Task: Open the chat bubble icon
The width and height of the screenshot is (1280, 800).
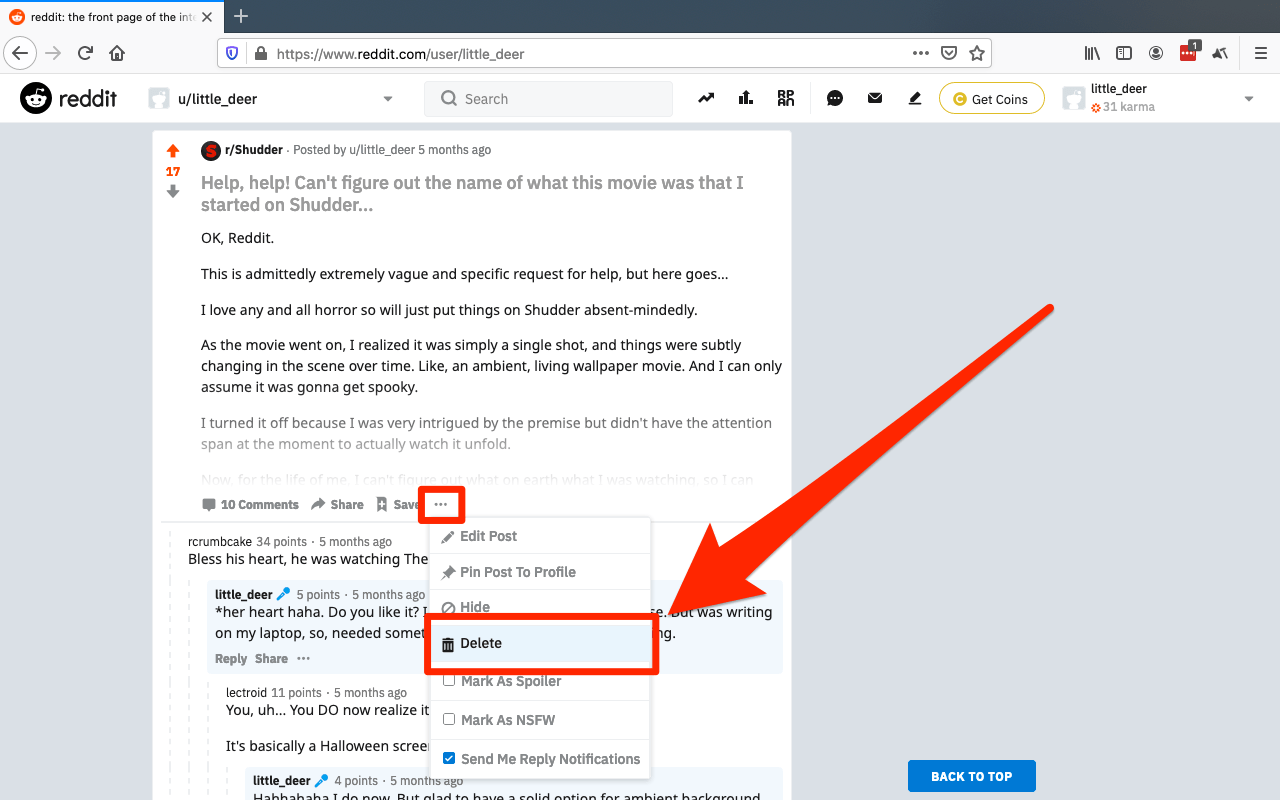Action: pos(835,98)
